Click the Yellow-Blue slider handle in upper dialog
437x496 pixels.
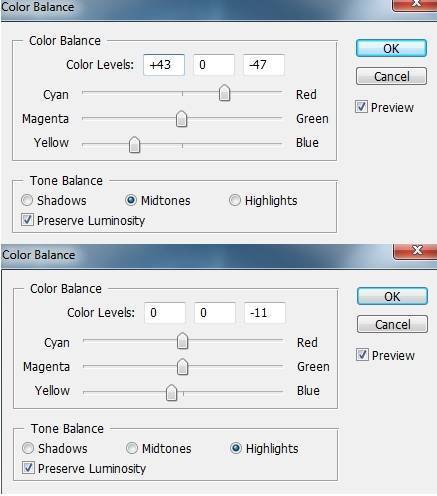point(134,145)
